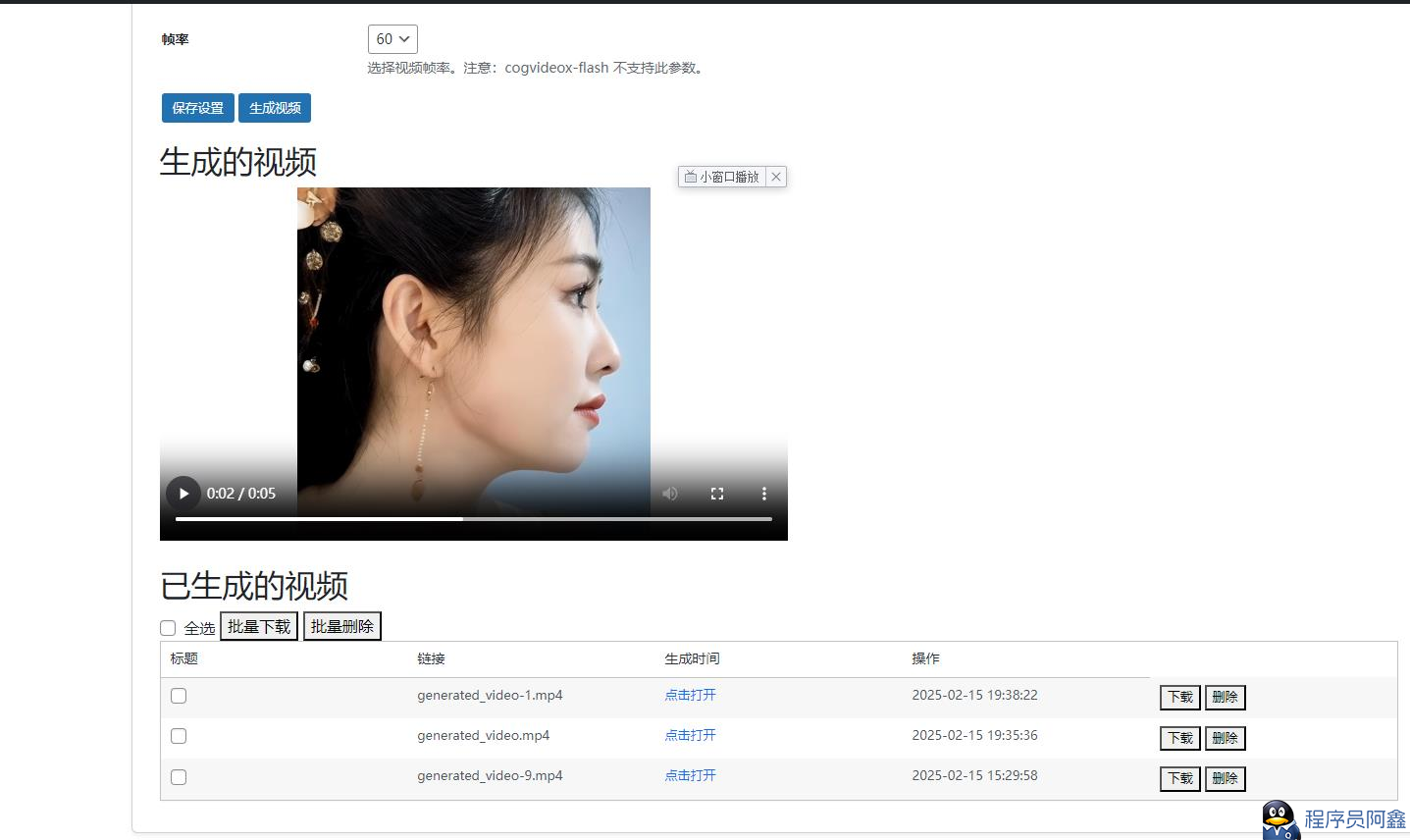Image resolution: width=1410 pixels, height=840 pixels.
Task: Click the 链接 column header
Action: (x=431, y=658)
